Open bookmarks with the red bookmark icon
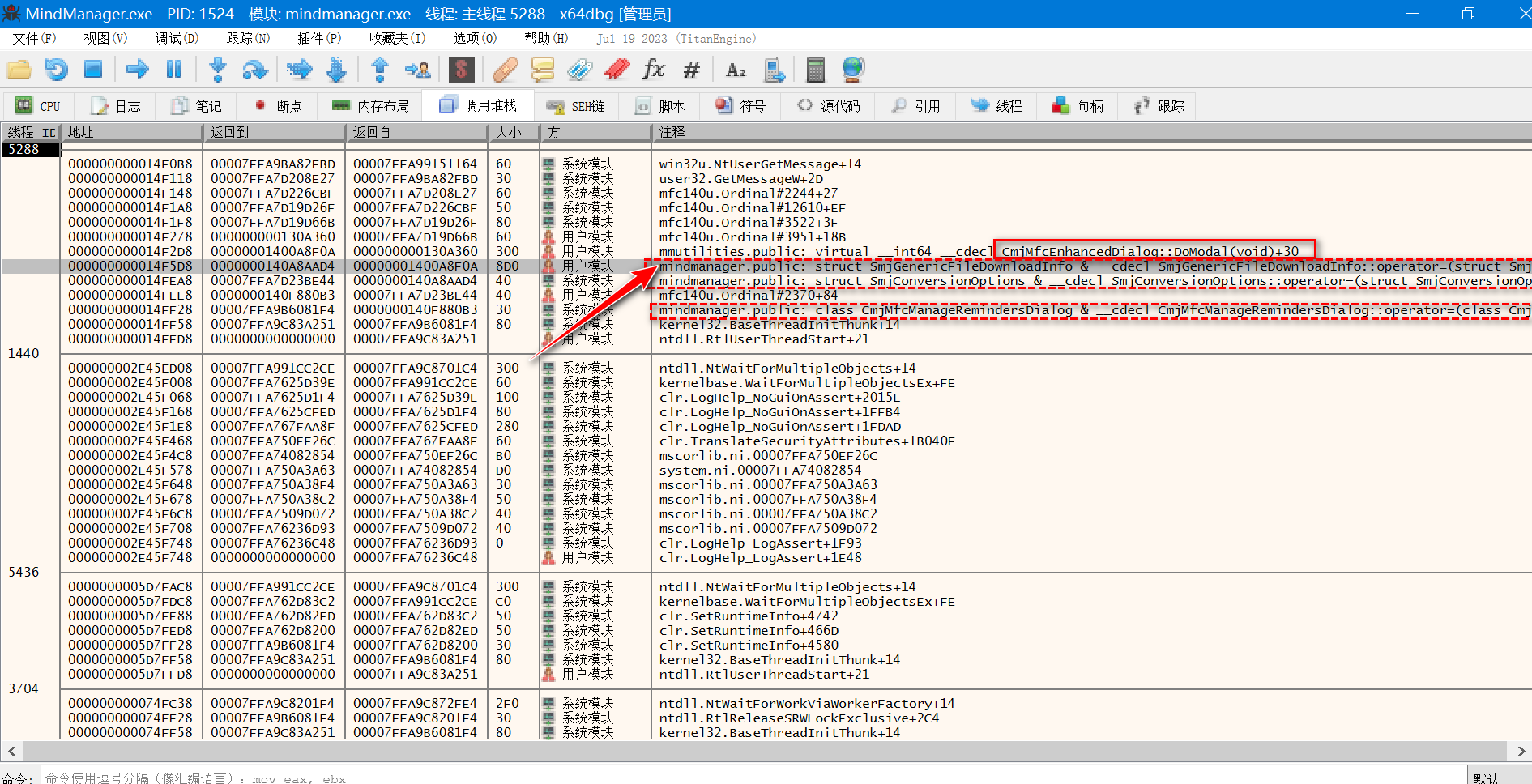 (x=617, y=70)
